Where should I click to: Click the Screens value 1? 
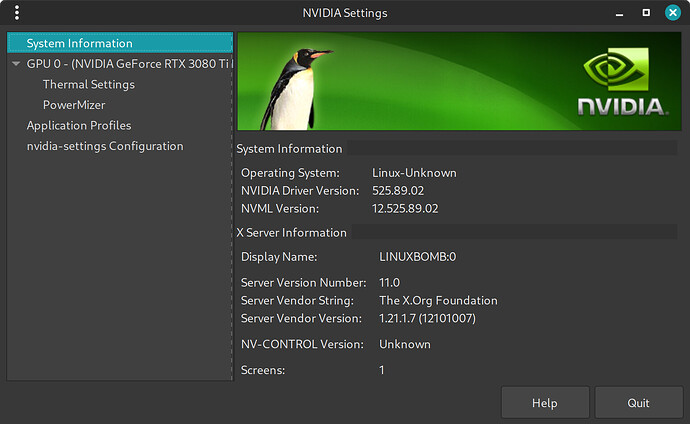coord(382,370)
